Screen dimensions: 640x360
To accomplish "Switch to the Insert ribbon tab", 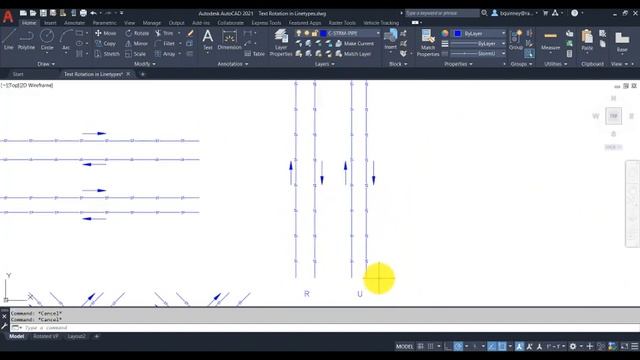I will [50, 23].
